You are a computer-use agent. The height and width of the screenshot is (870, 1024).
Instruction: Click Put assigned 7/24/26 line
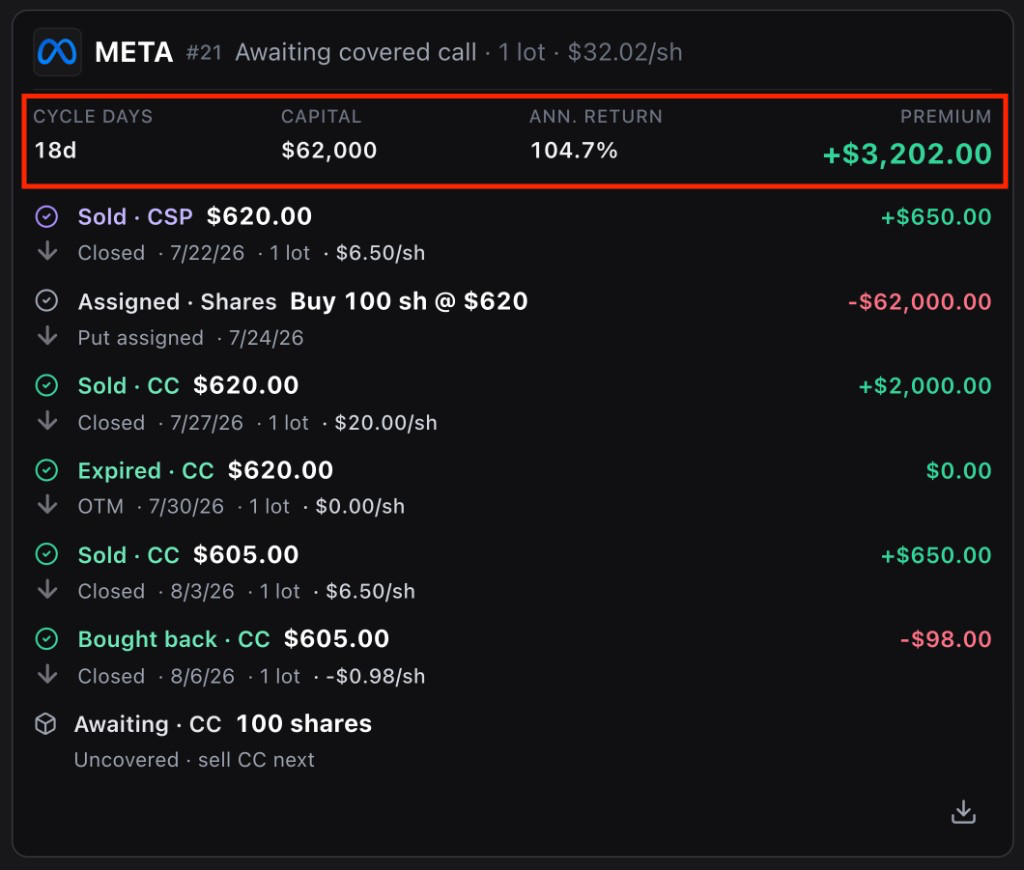click(x=191, y=338)
